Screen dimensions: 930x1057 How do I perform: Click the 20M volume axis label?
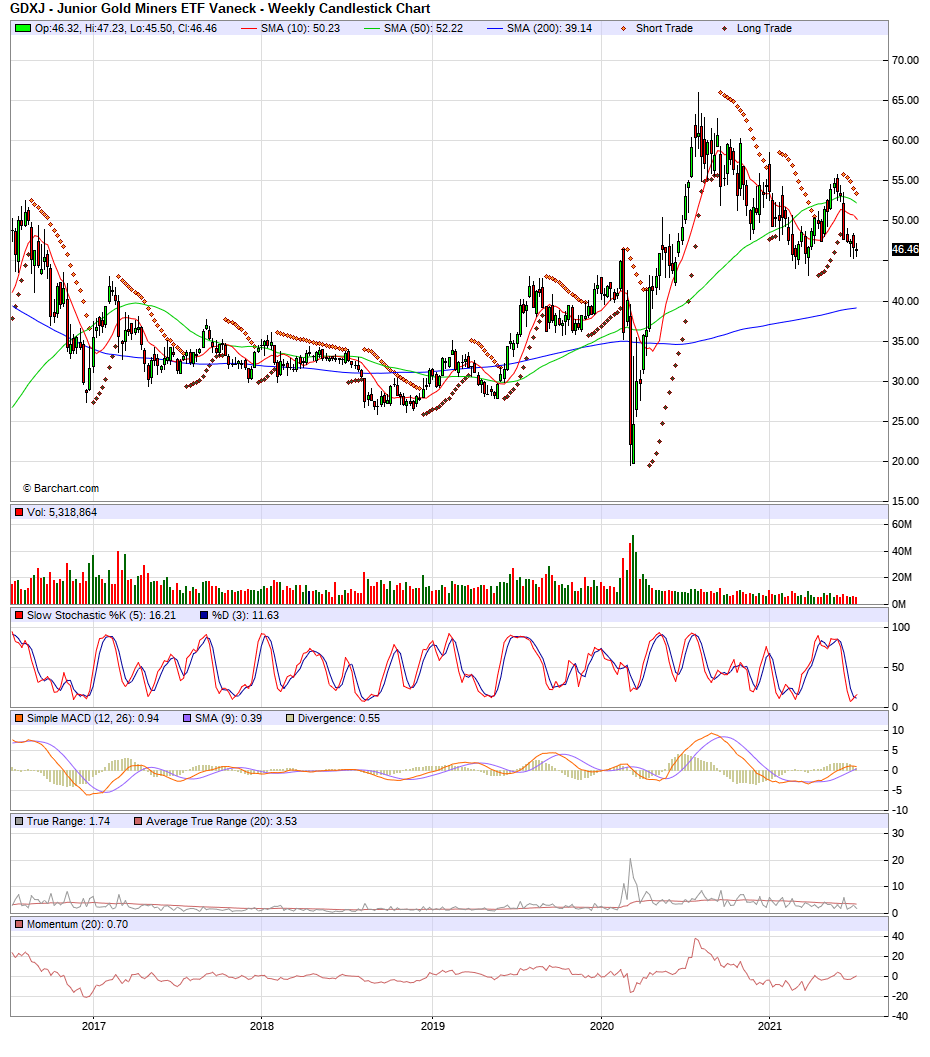[x=902, y=578]
